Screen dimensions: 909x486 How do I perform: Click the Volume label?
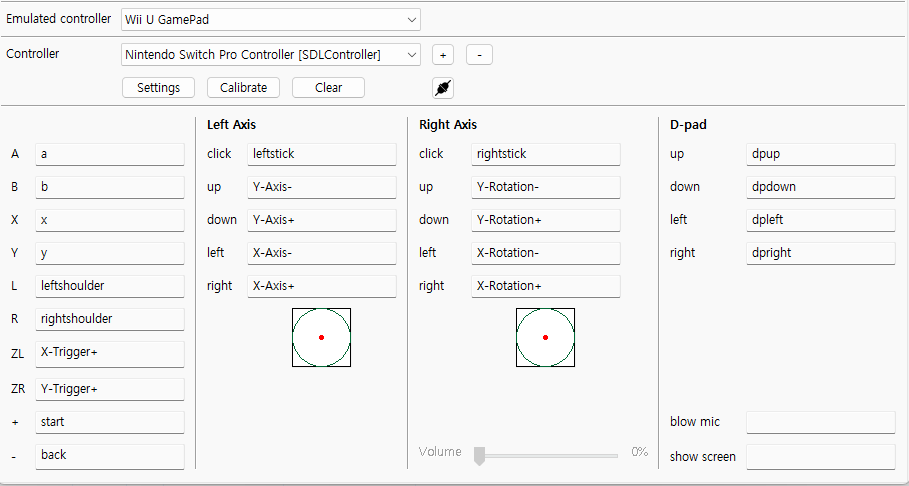440,452
